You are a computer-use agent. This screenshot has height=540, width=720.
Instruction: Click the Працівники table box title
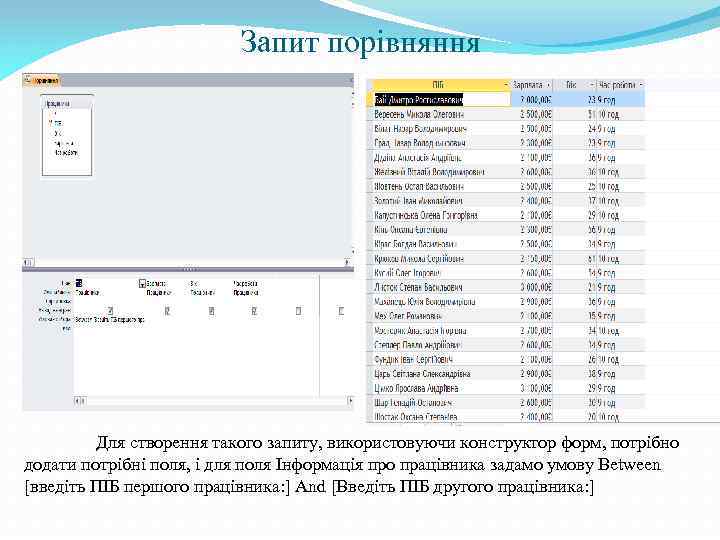[x=67, y=103]
